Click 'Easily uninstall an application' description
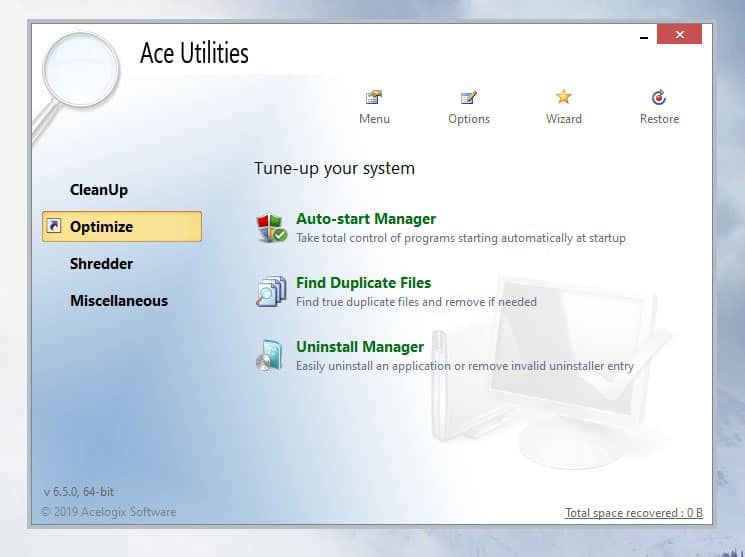This screenshot has width=745, height=557. [x=465, y=366]
